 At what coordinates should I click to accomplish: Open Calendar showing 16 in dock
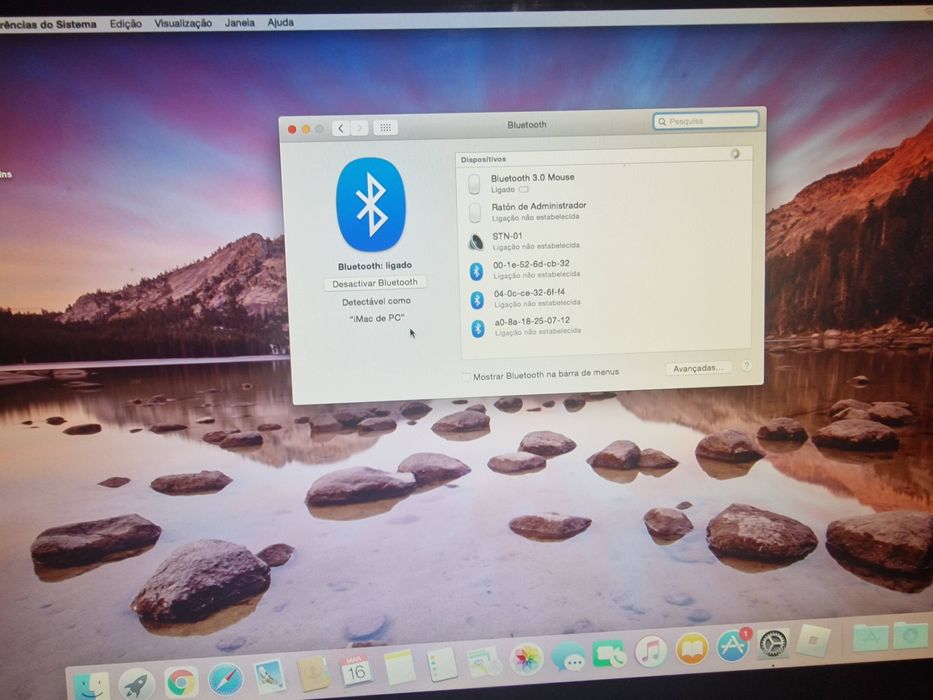click(356, 671)
